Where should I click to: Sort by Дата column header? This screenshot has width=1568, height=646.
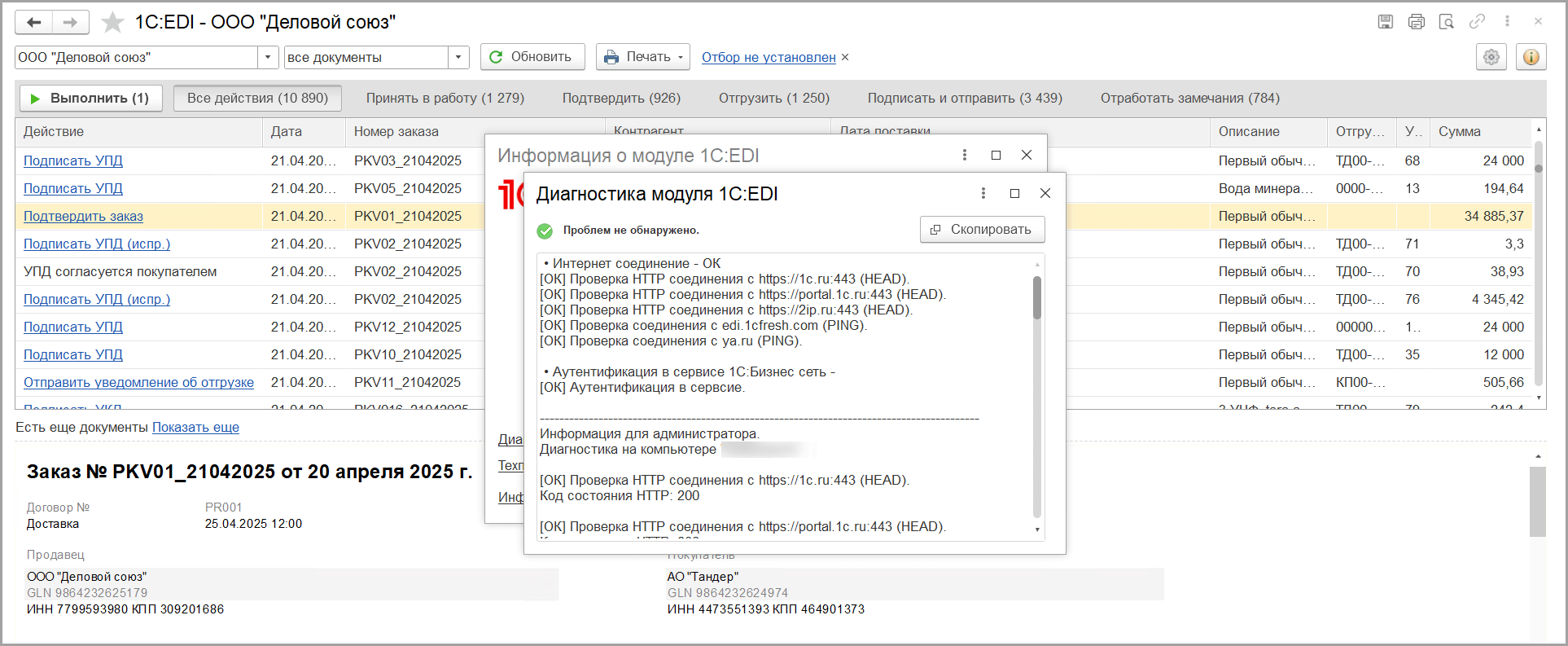304,131
